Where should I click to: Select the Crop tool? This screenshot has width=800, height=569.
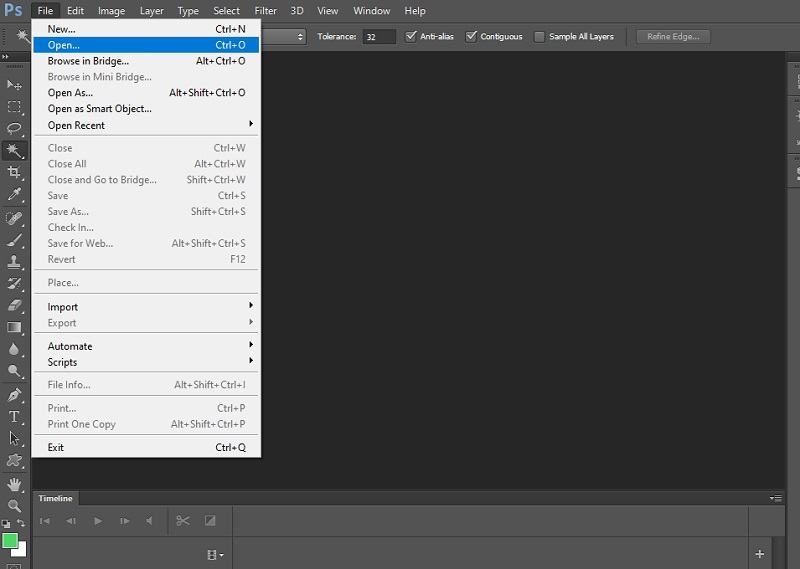coord(14,172)
